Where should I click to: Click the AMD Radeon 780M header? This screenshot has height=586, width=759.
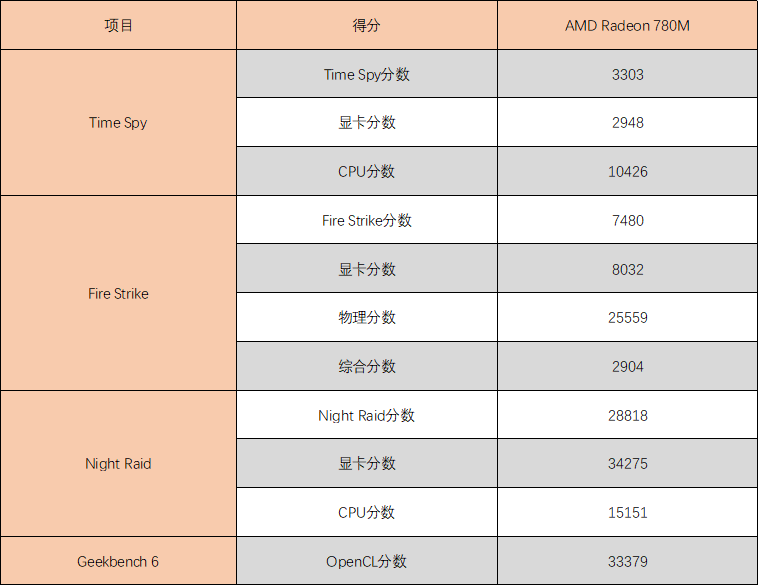coord(627,25)
